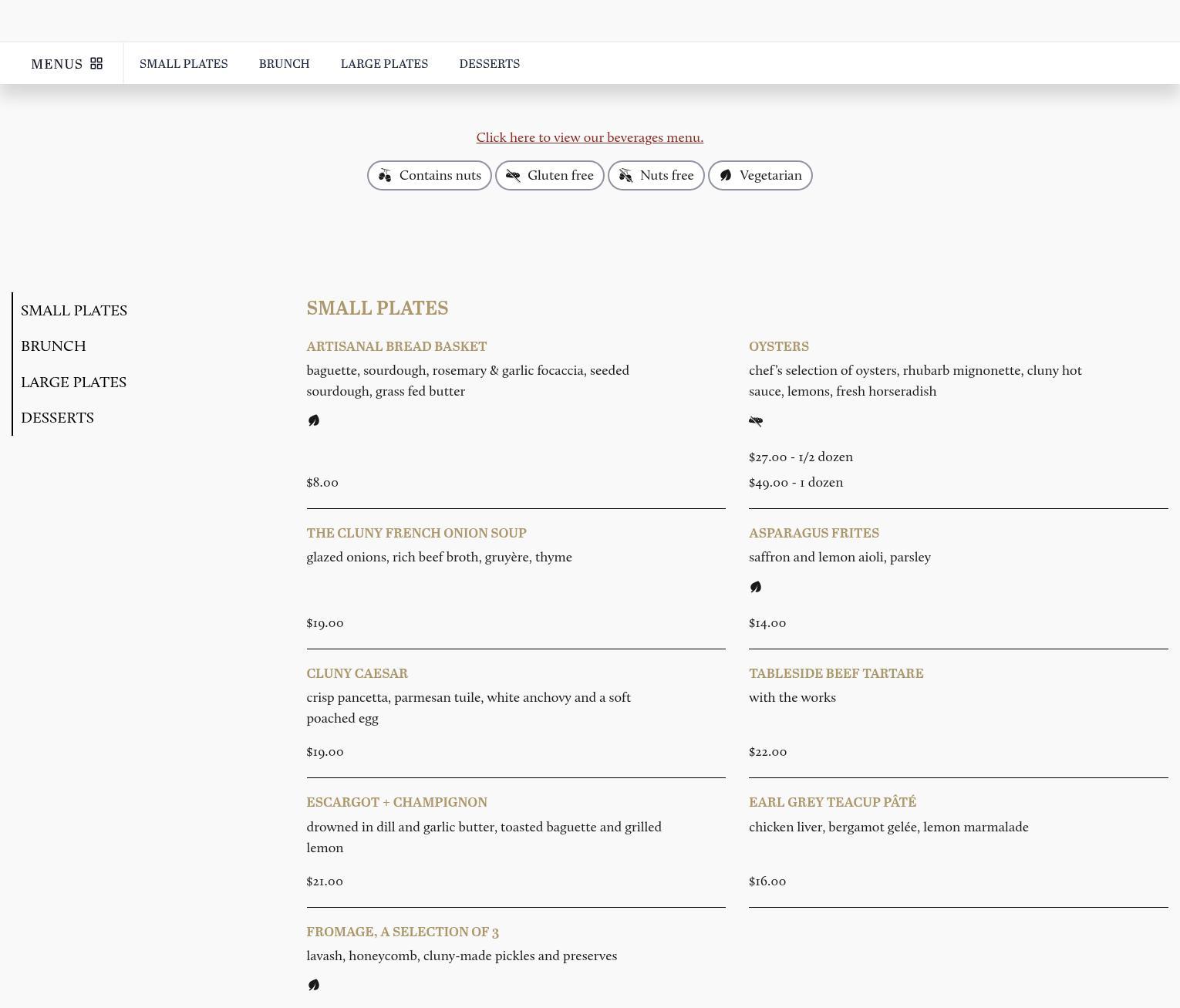The image size is (1180, 1008).
Task: Click gluten free icon under Oysters
Action: 756,421
